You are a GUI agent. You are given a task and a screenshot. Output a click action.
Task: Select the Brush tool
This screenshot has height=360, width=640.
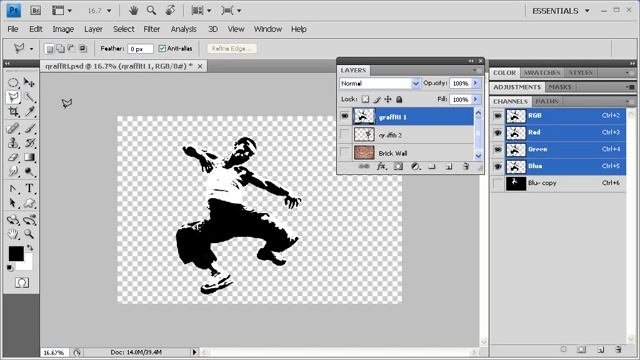[29, 128]
